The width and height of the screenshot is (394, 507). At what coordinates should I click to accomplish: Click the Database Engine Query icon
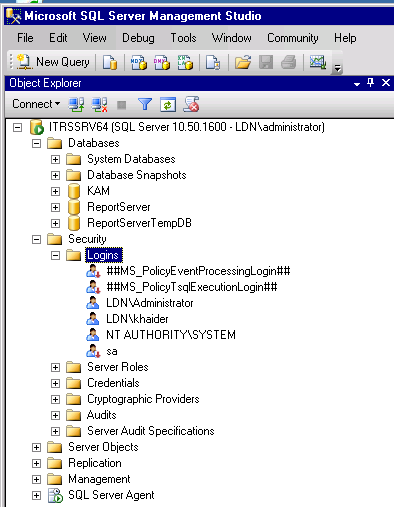(x=110, y=62)
